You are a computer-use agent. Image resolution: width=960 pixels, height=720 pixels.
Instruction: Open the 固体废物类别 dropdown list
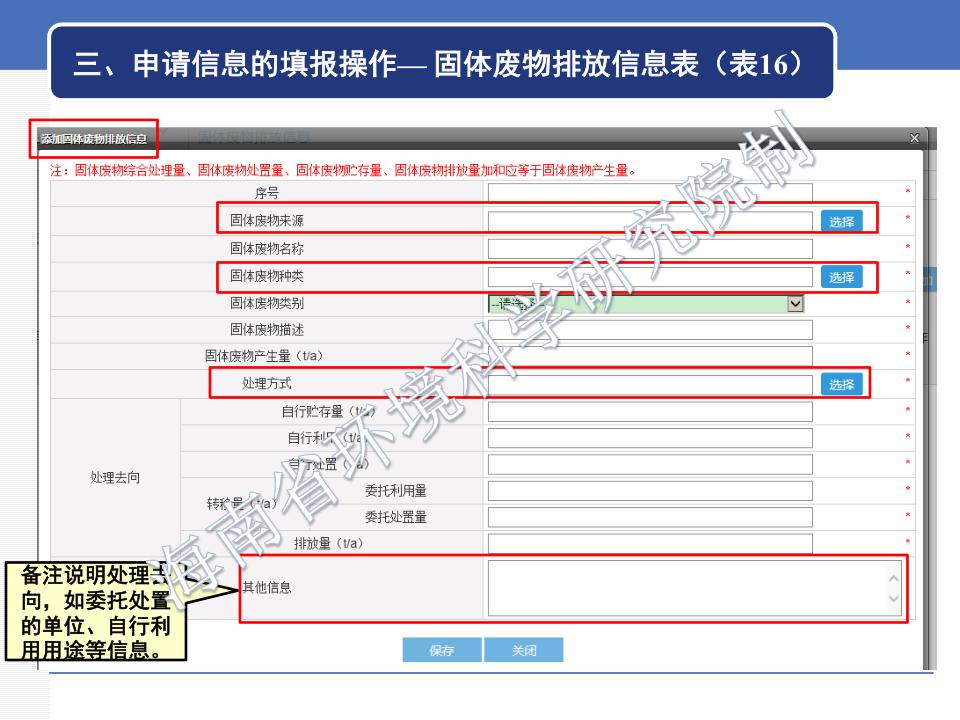[x=646, y=304]
